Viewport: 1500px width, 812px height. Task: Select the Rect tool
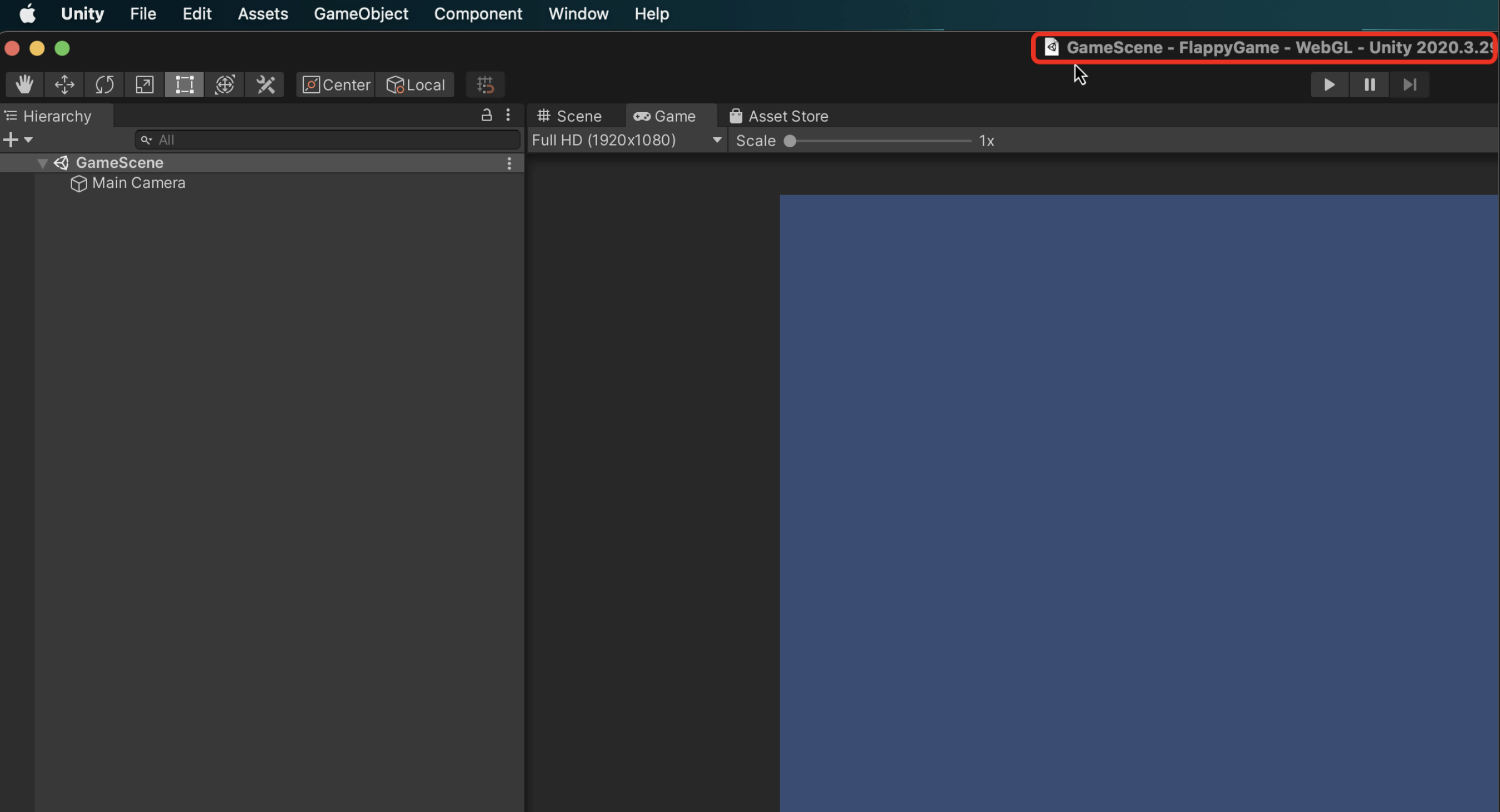184,85
